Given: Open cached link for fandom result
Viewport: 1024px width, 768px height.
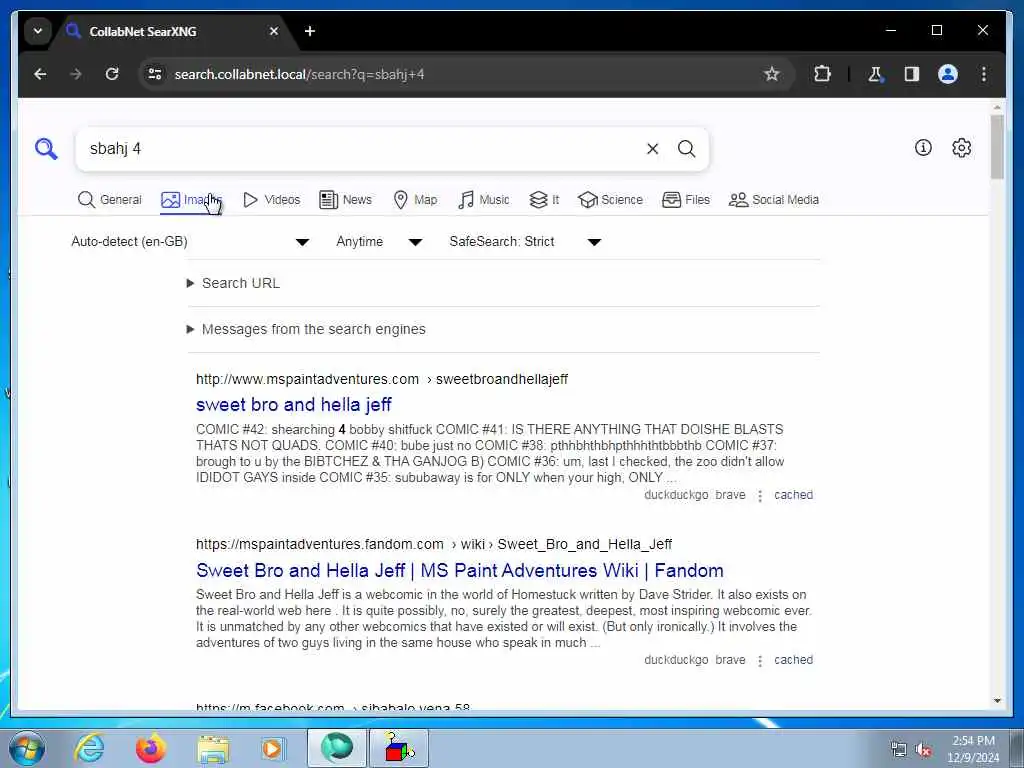Looking at the screenshot, I should click(793, 660).
